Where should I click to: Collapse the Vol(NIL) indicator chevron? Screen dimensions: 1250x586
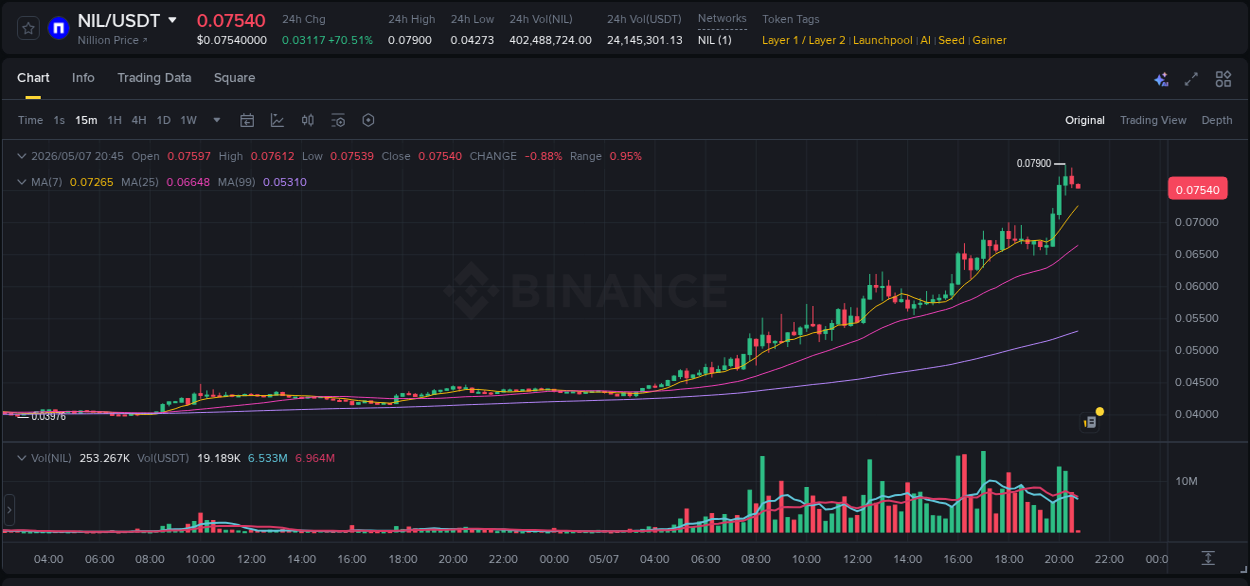coord(21,457)
